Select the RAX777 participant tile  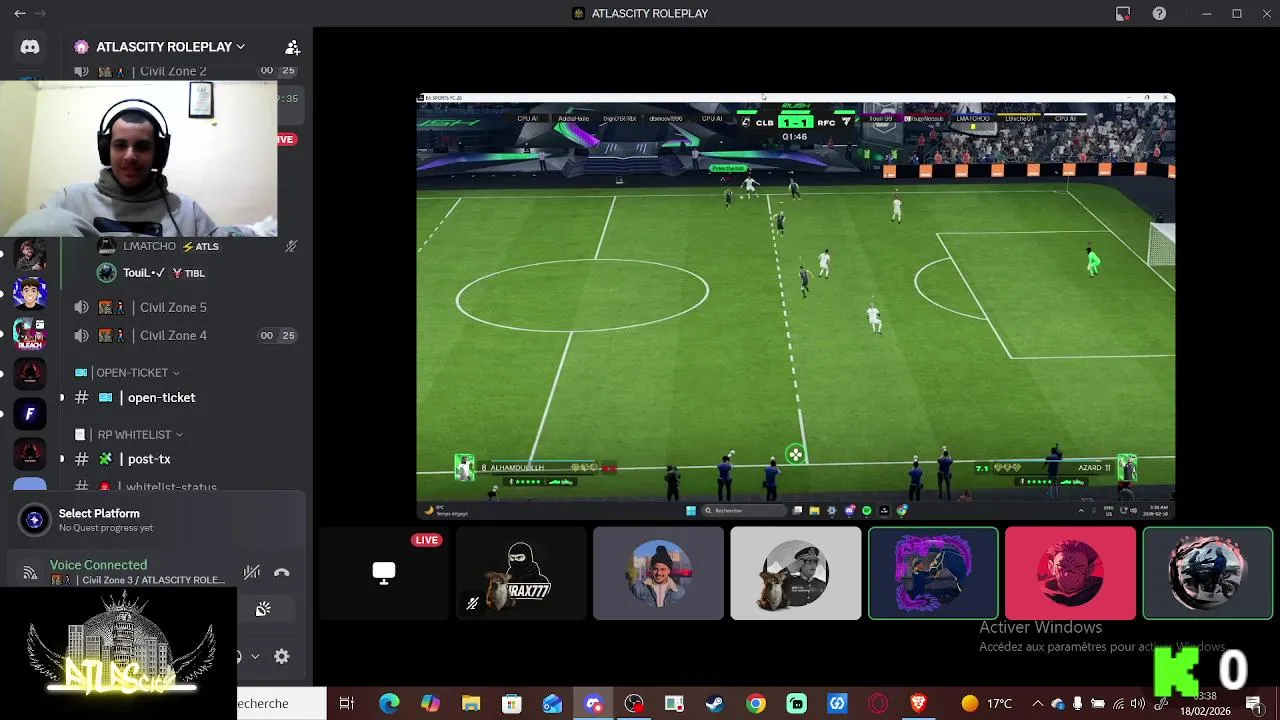(521, 573)
